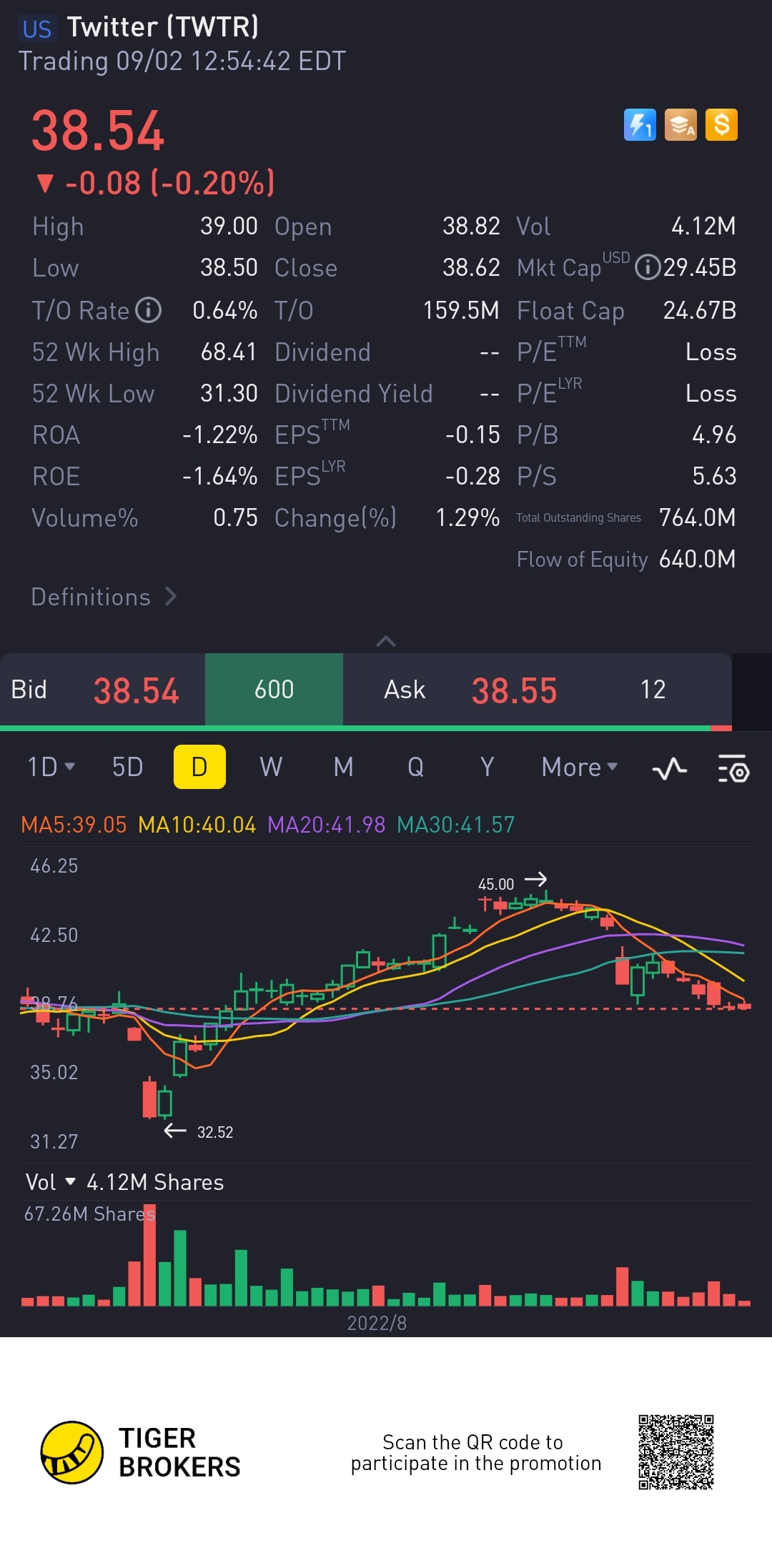The image size is (772, 1568).
Task: Tap the 4.12M Shares volume label
Action: tap(155, 1182)
